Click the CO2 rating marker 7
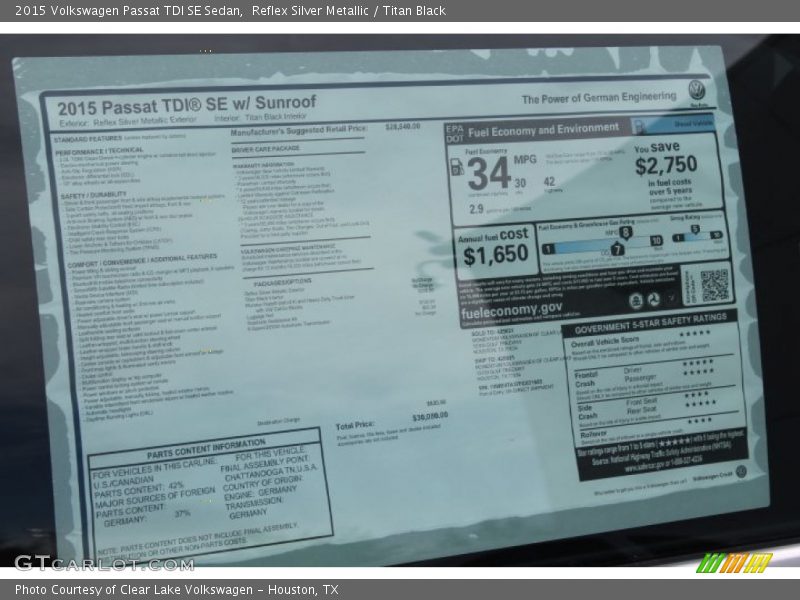The width and height of the screenshot is (800, 600). tap(617, 249)
